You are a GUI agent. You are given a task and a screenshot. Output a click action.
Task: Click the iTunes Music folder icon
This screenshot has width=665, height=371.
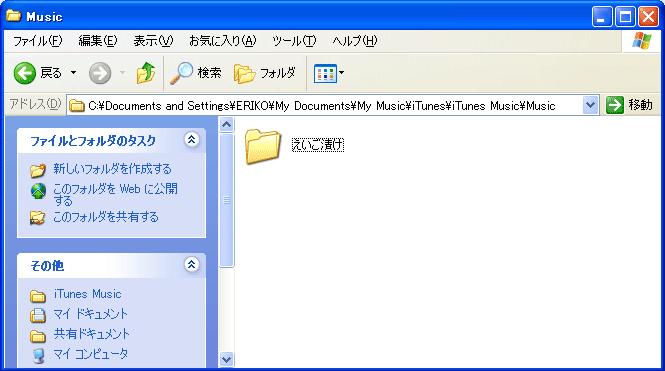coord(38,296)
